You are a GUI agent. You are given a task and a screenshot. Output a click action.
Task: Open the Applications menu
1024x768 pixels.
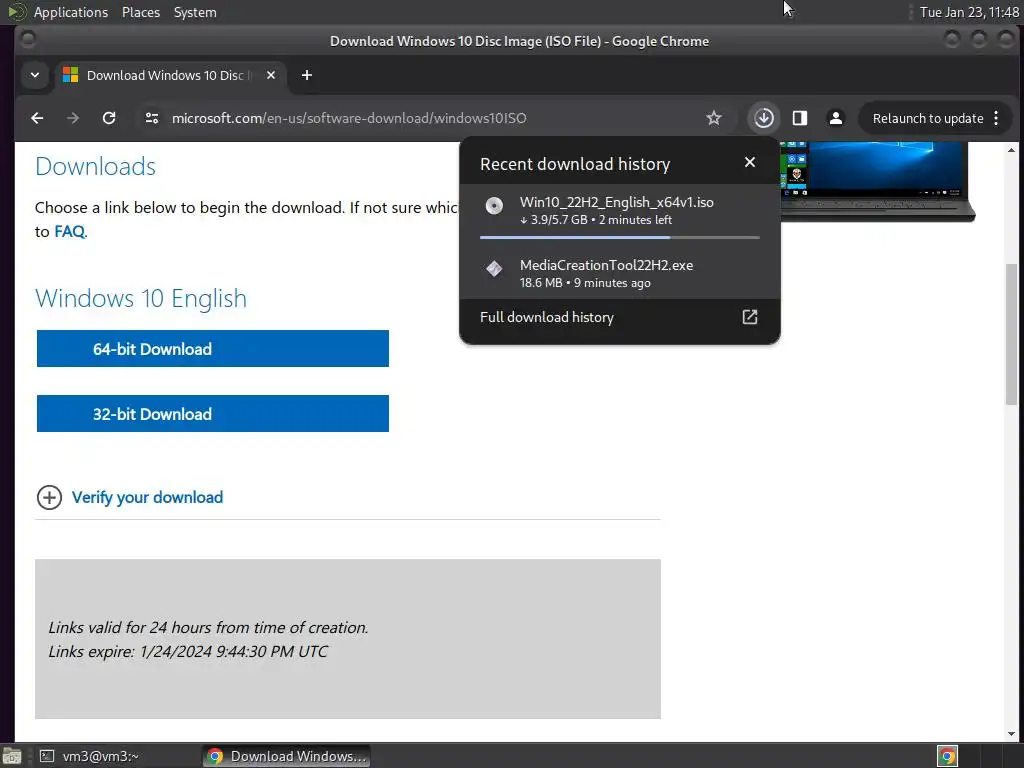pyautogui.click(x=71, y=12)
